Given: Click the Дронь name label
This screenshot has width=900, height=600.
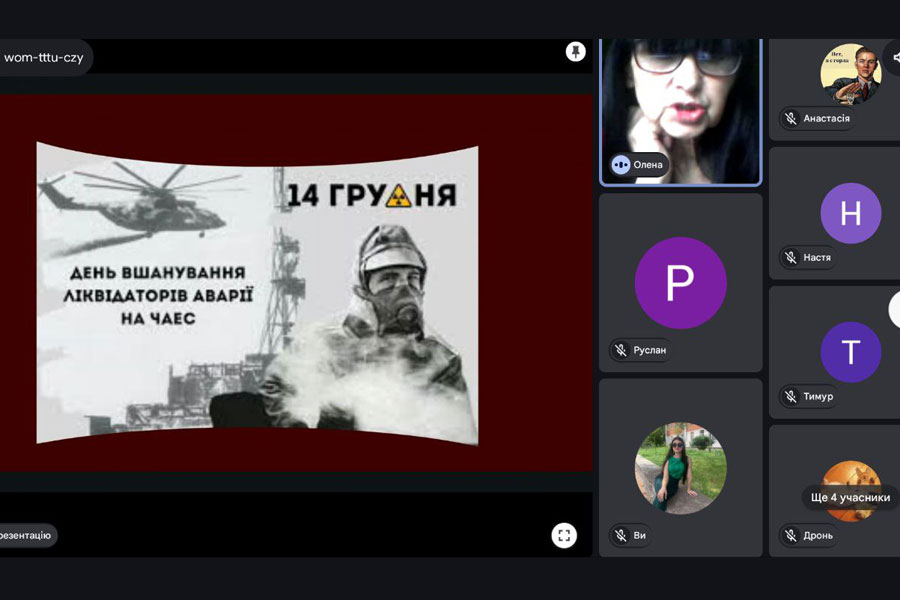Looking at the screenshot, I should click(818, 535).
